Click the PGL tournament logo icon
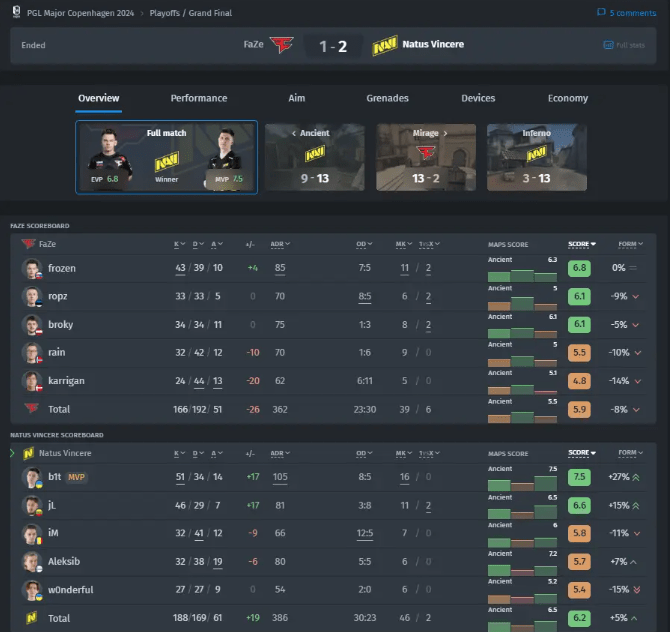 tap(16, 12)
